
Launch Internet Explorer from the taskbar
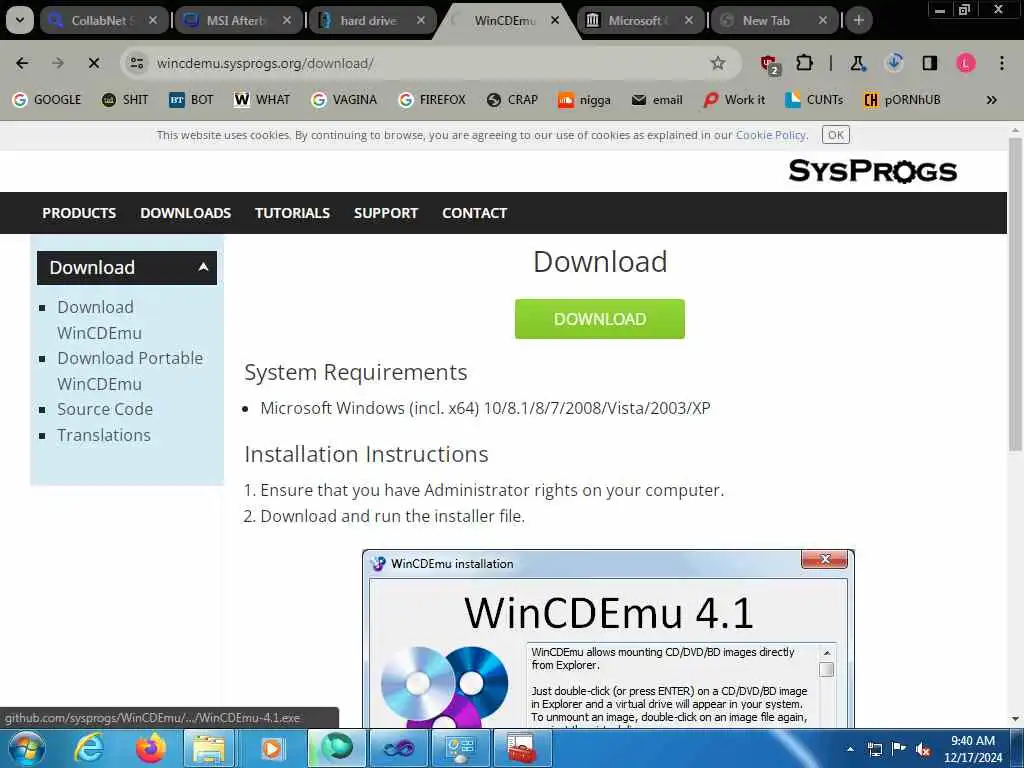tap(89, 748)
